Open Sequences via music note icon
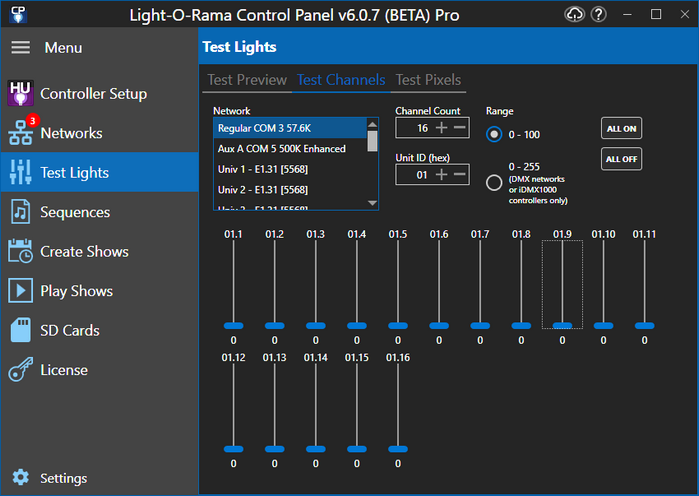699x496 pixels. click(20, 212)
